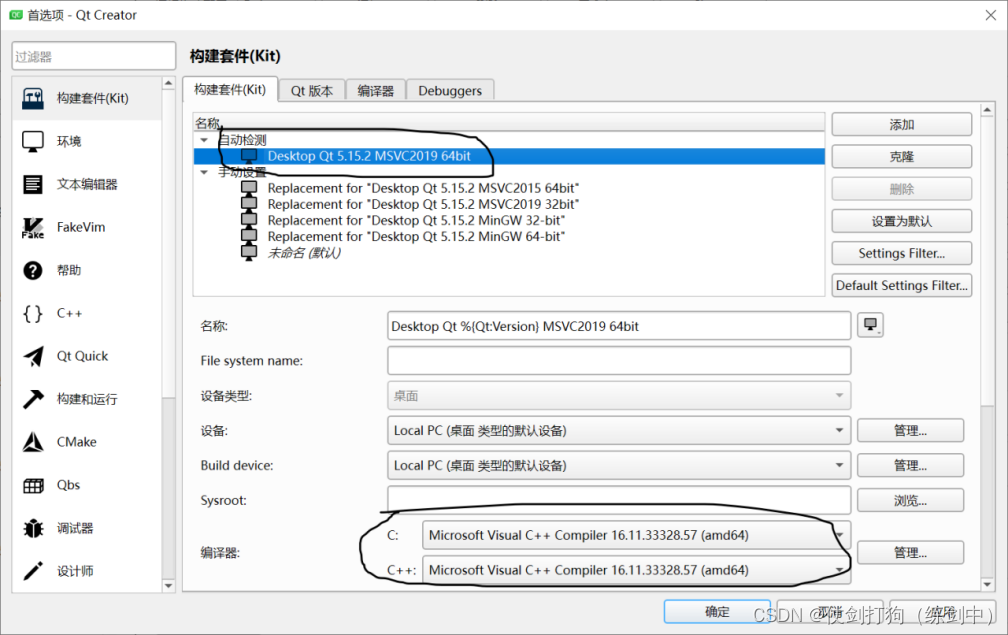Viewport: 1008px width, 635px height.
Task: Click the 过滤器 search field
Action: (x=94, y=56)
